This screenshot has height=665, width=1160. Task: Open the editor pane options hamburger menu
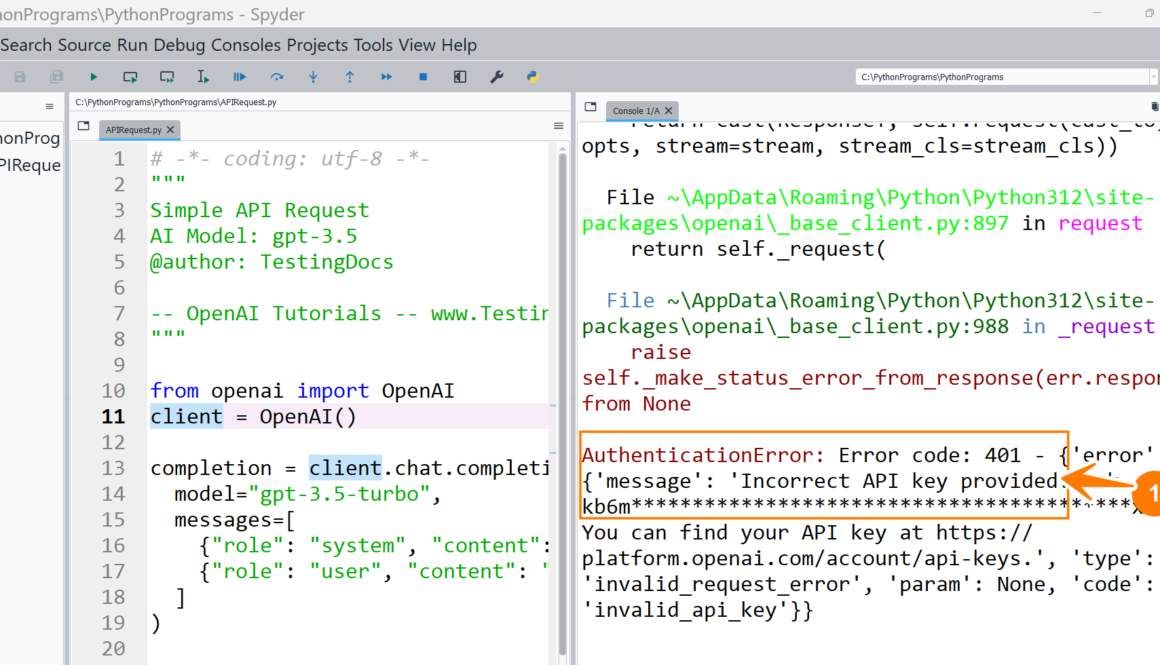(558, 126)
